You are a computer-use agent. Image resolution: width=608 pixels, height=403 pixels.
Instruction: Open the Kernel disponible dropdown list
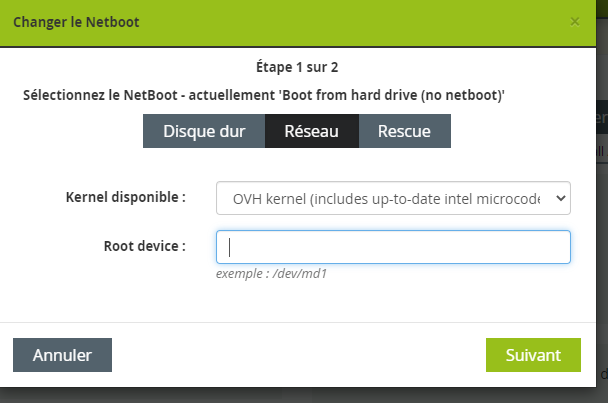pyautogui.click(x=393, y=198)
